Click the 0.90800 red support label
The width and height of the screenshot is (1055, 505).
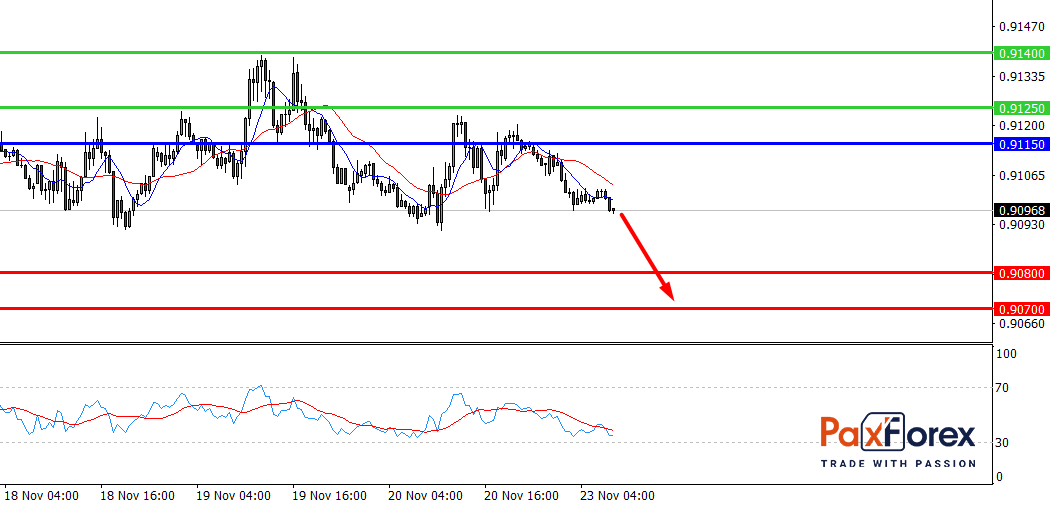1021,273
